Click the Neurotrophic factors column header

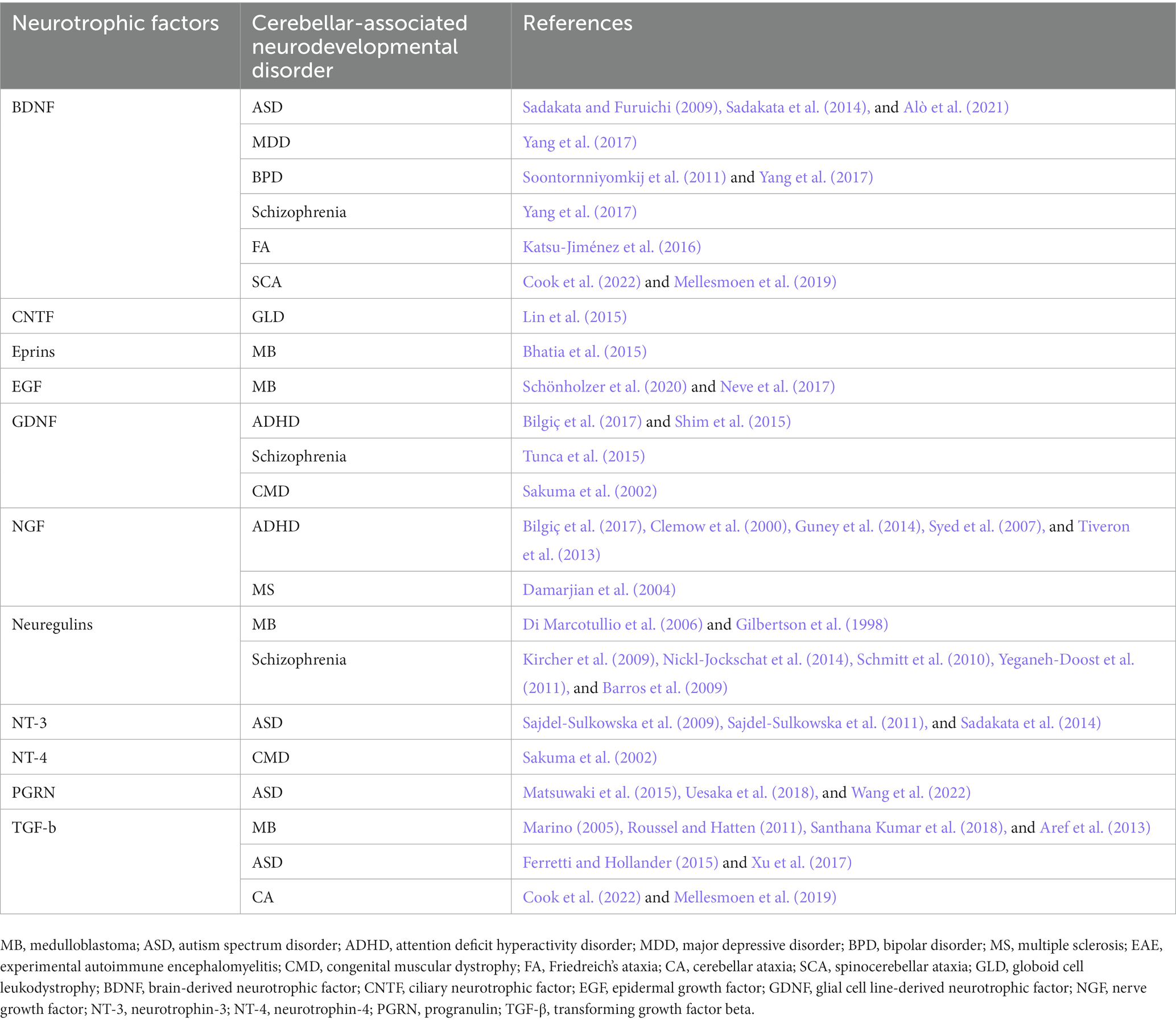click(x=120, y=45)
